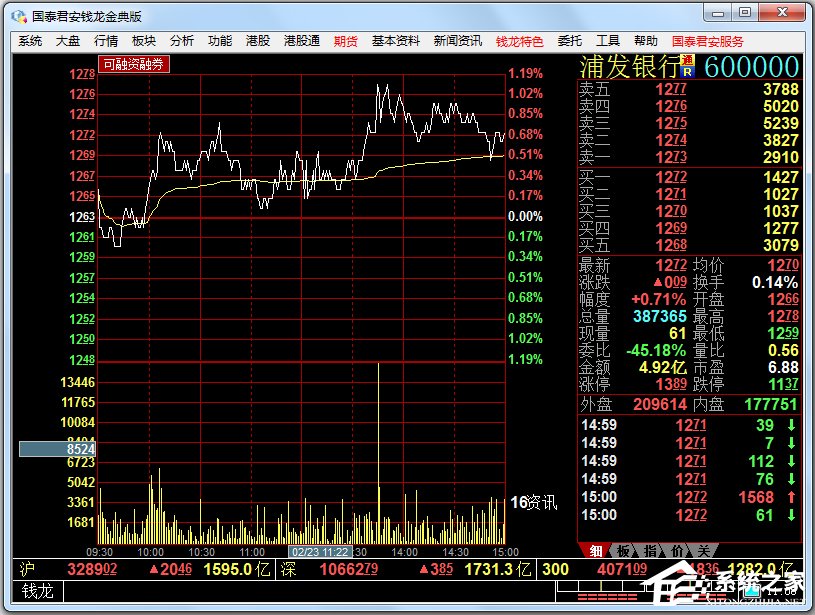Click the 卖一 volume 2910

pyautogui.click(x=781, y=158)
